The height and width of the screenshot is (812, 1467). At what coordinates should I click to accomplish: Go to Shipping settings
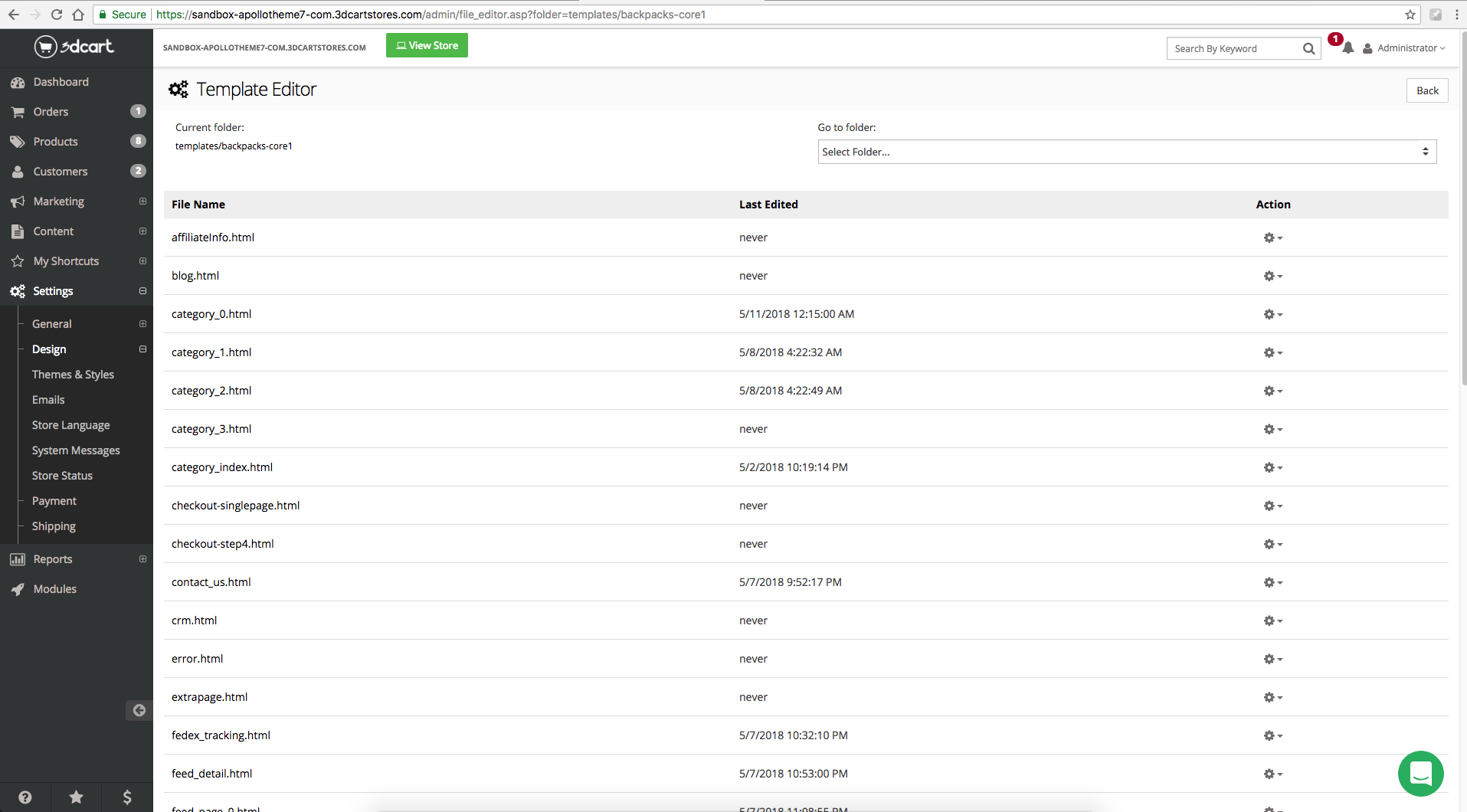[x=54, y=526]
